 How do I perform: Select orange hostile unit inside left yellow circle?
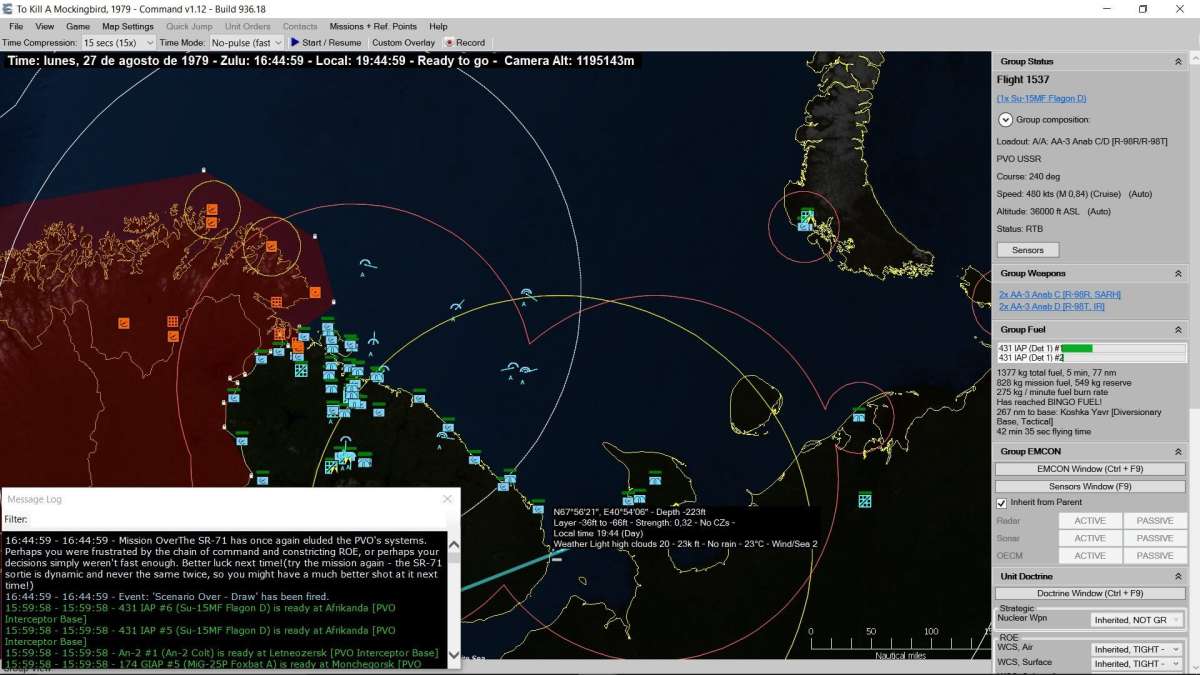pos(212,209)
